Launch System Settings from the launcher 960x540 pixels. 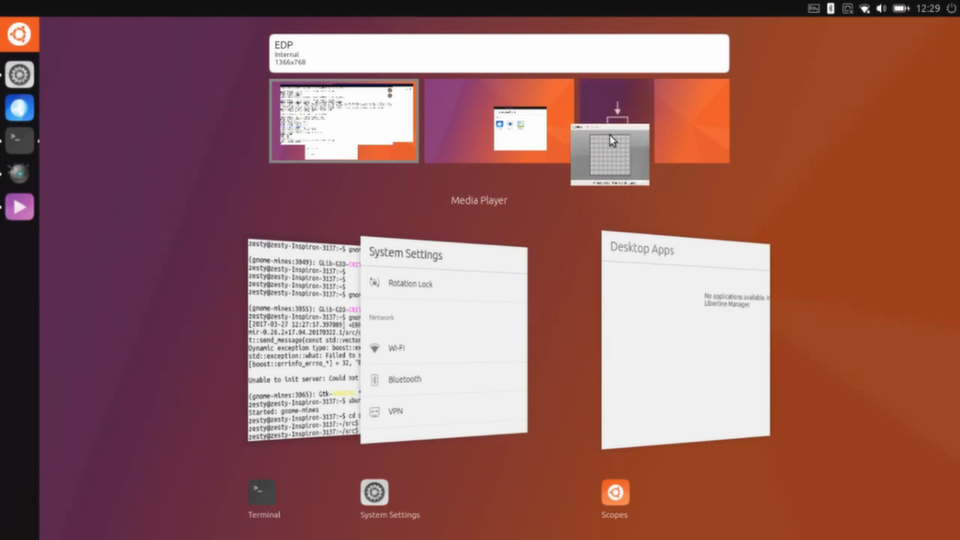20,74
